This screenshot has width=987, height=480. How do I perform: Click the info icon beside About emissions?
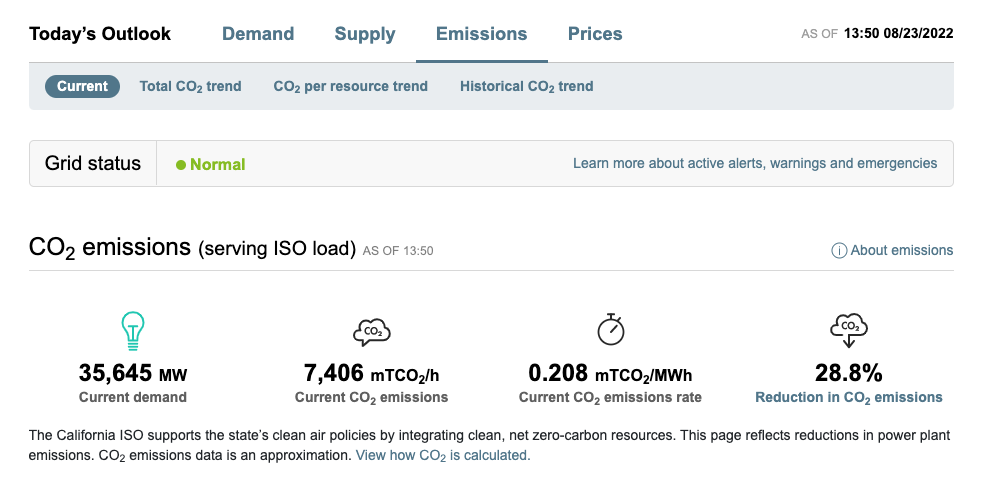839,251
